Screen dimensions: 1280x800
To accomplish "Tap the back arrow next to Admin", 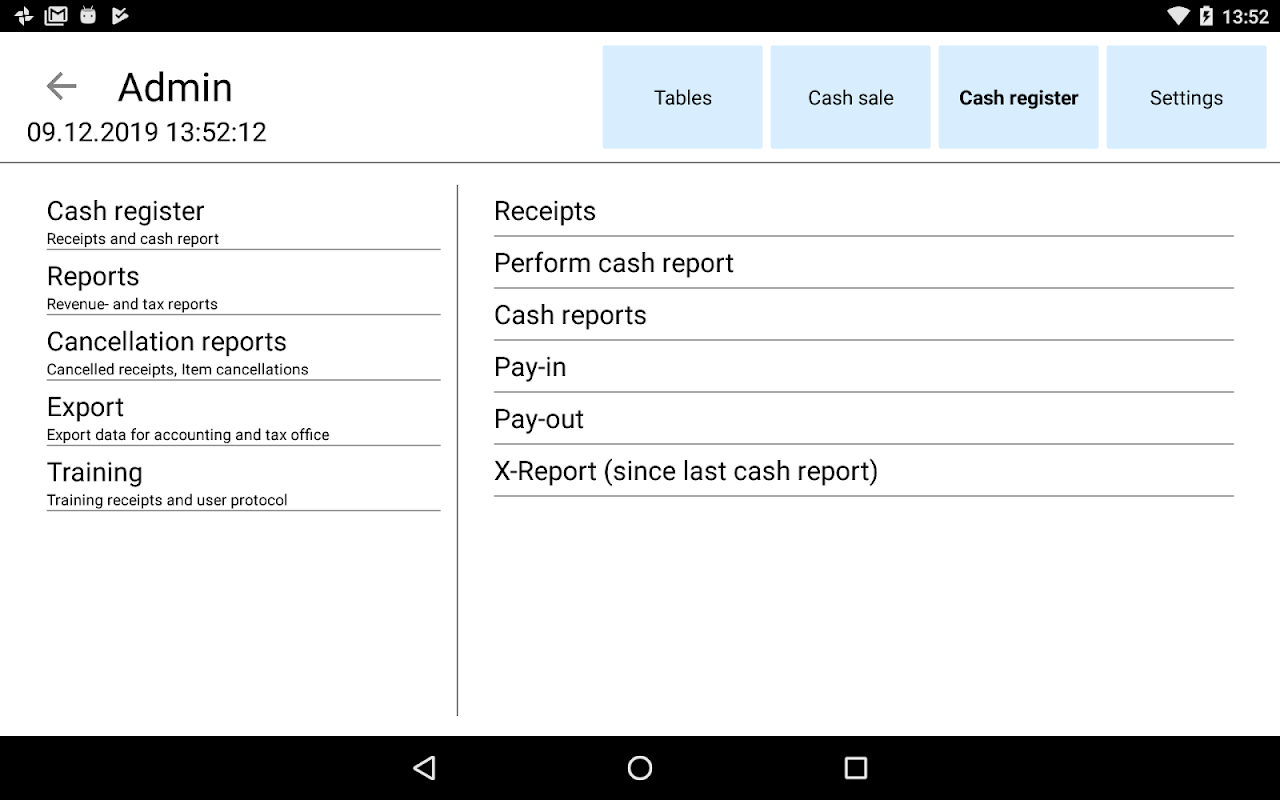I will (x=62, y=87).
